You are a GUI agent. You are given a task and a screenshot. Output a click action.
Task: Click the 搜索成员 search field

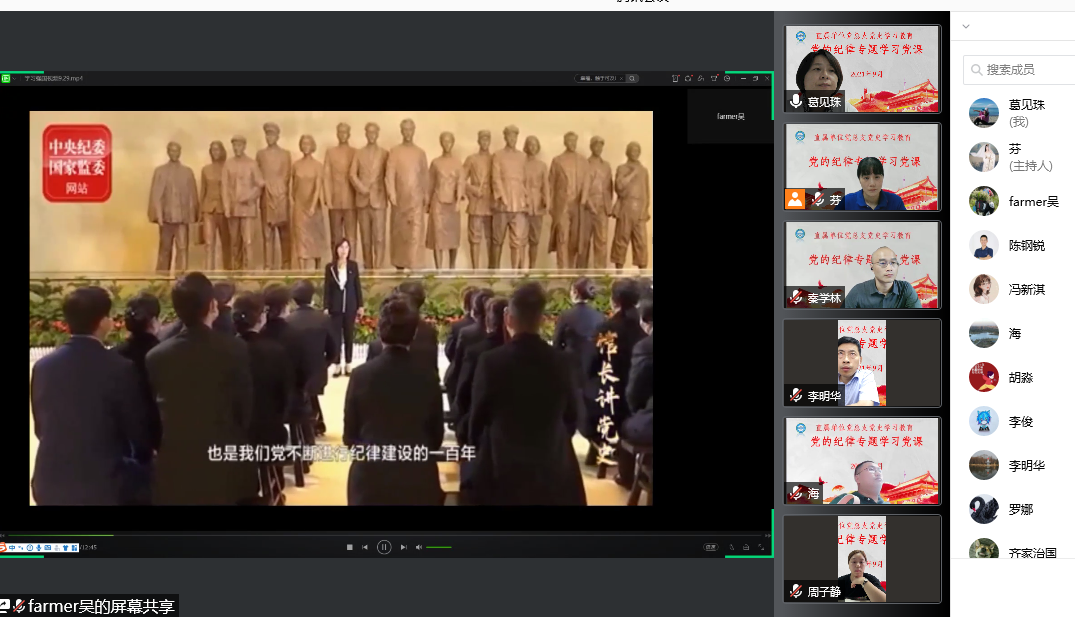(1025, 69)
